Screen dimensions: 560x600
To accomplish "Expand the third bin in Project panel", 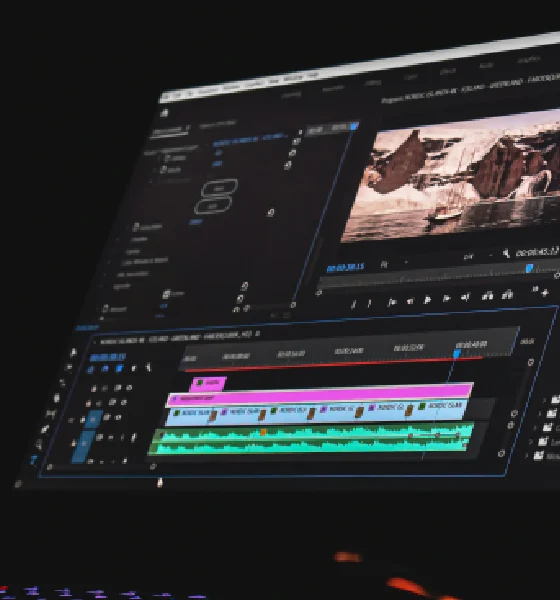I will [535, 428].
